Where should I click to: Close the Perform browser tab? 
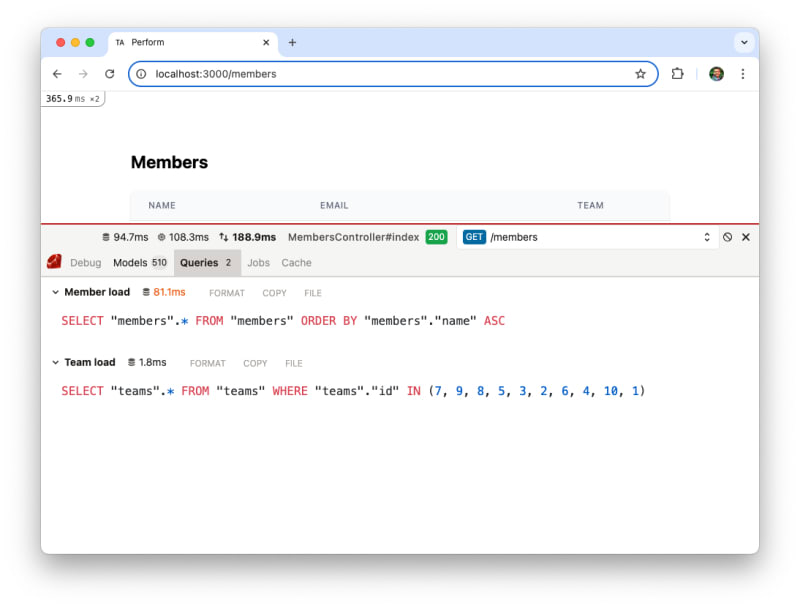[x=267, y=43]
